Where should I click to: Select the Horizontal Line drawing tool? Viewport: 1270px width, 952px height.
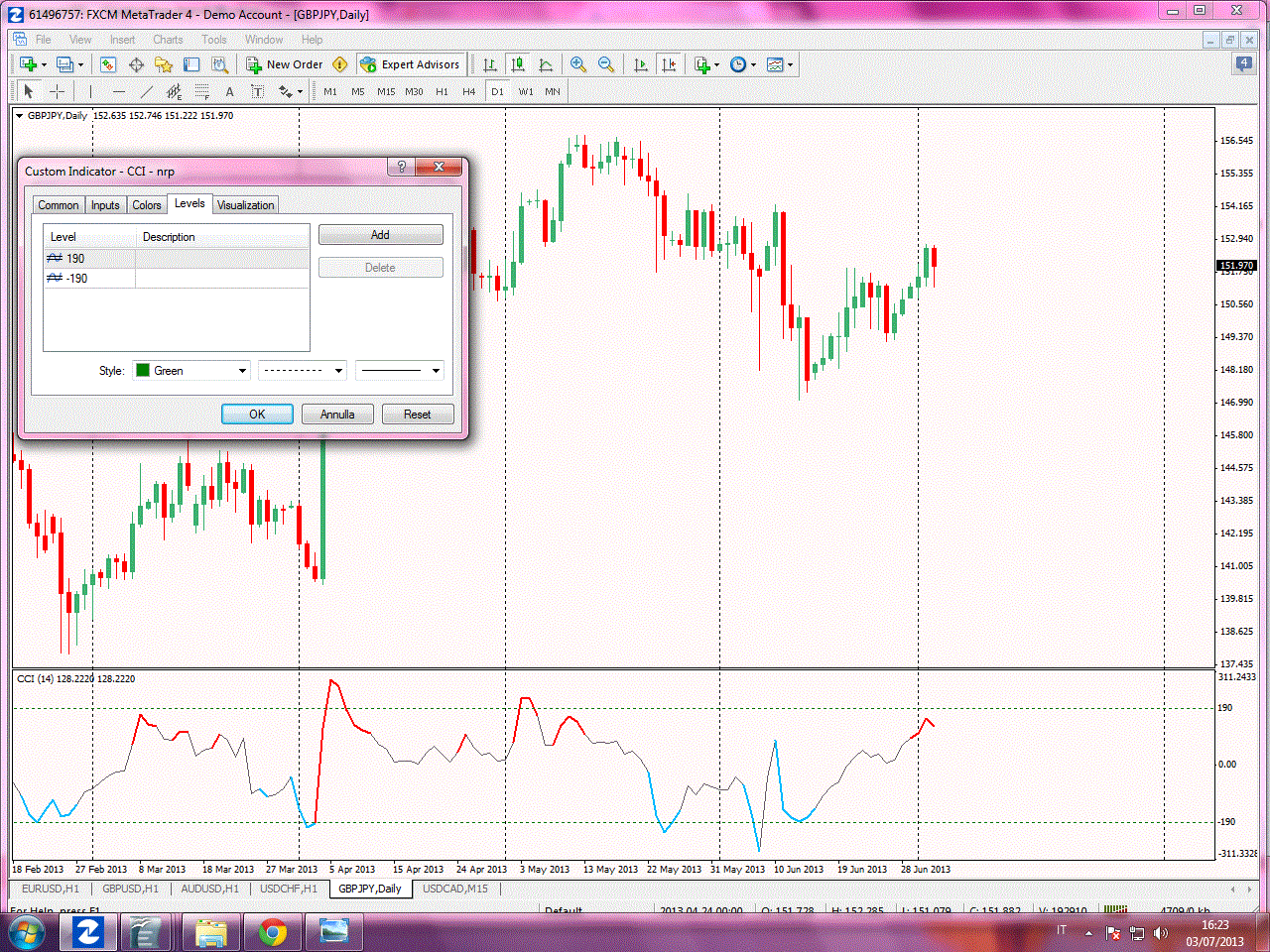coord(119,91)
